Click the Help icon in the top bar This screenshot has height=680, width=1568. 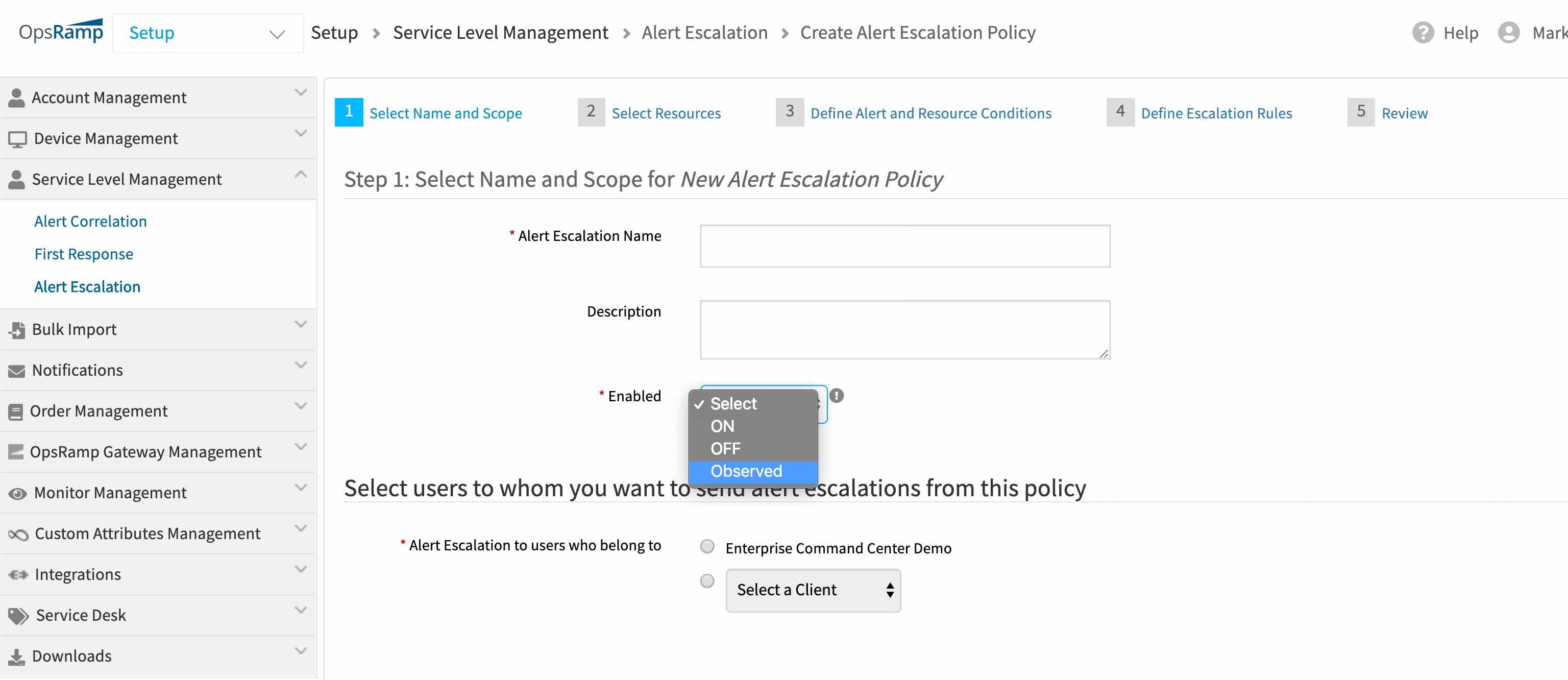(1423, 32)
